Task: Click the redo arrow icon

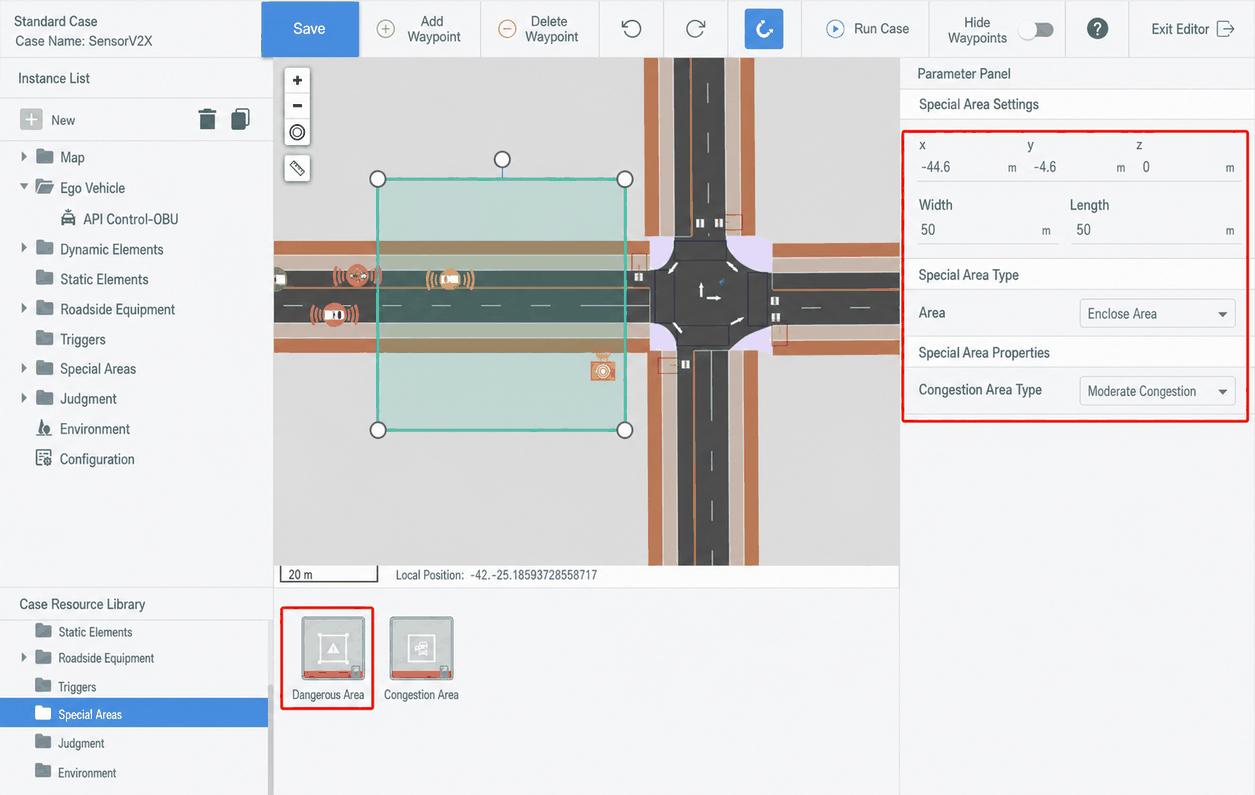Action: (x=696, y=29)
